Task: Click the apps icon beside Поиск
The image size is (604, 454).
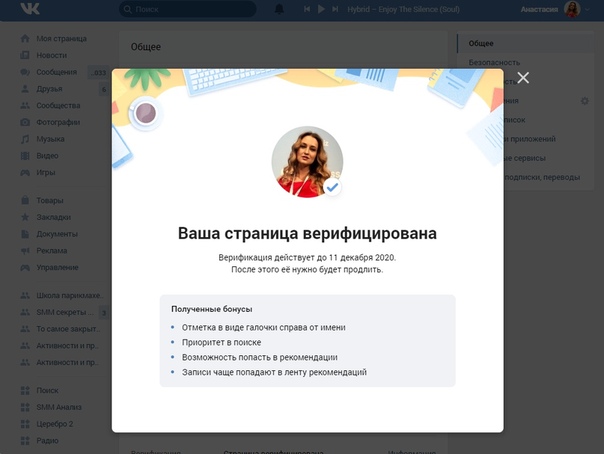Action: coord(25,390)
